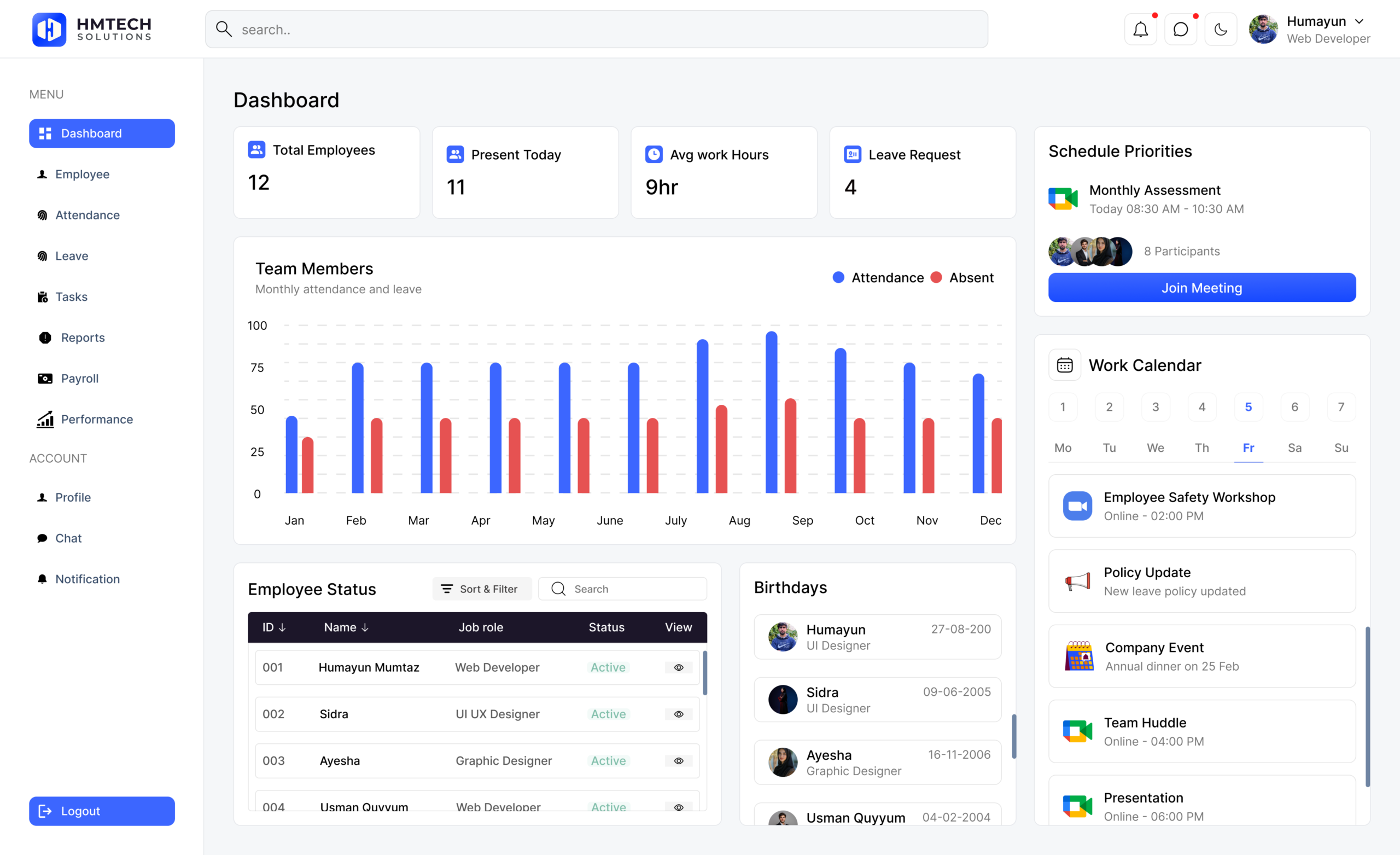Click the Work Calendar icon

click(x=1064, y=365)
